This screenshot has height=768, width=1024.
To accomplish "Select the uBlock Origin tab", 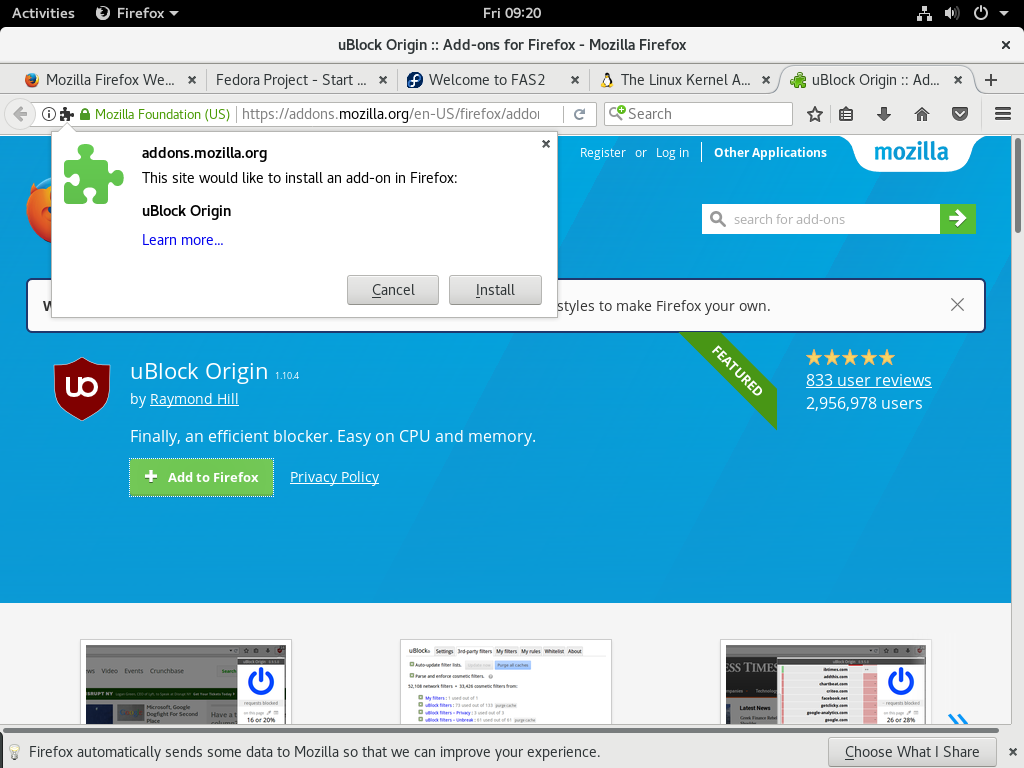I will point(875,80).
